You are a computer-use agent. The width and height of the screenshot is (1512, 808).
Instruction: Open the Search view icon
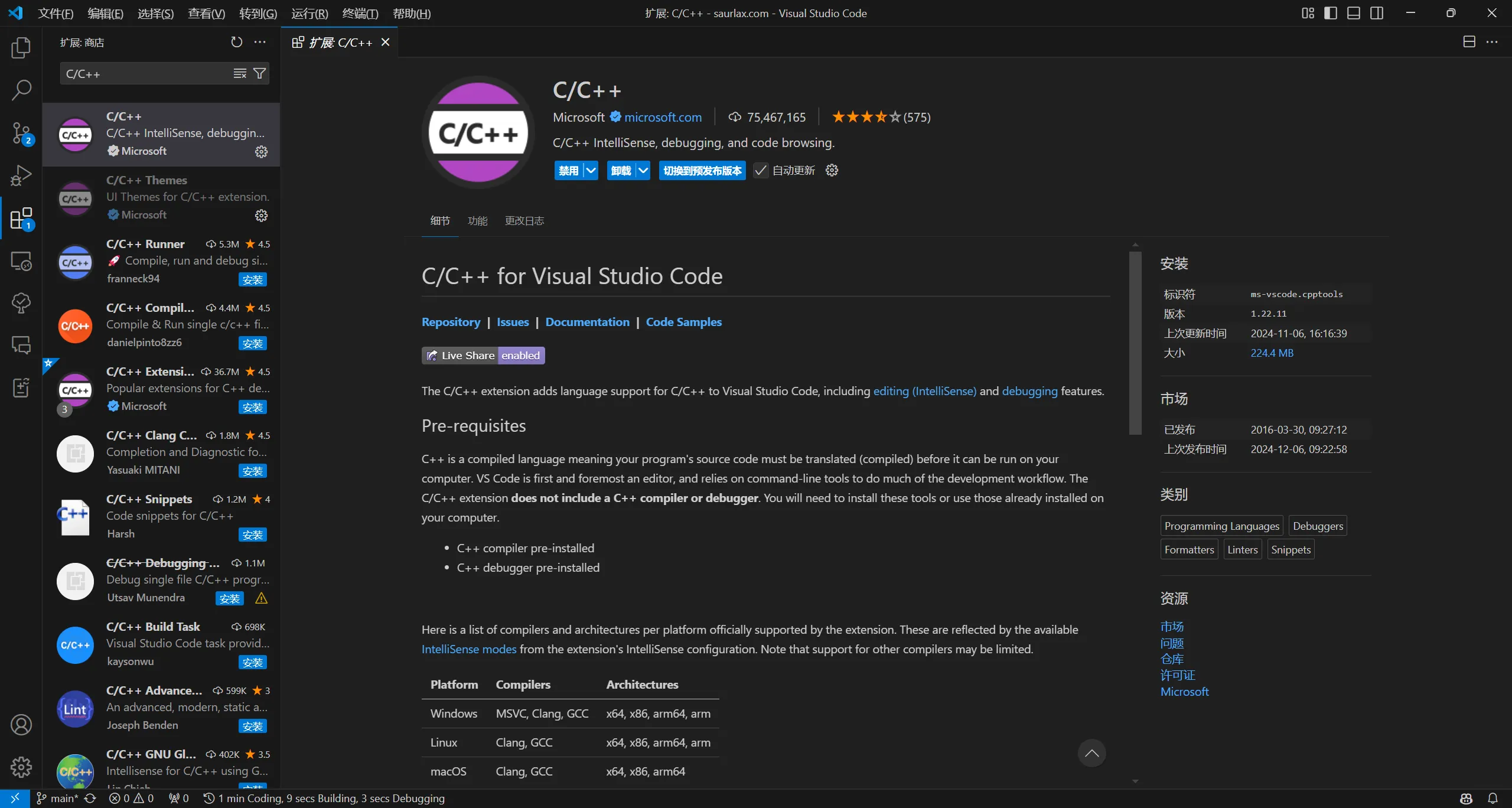21,90
